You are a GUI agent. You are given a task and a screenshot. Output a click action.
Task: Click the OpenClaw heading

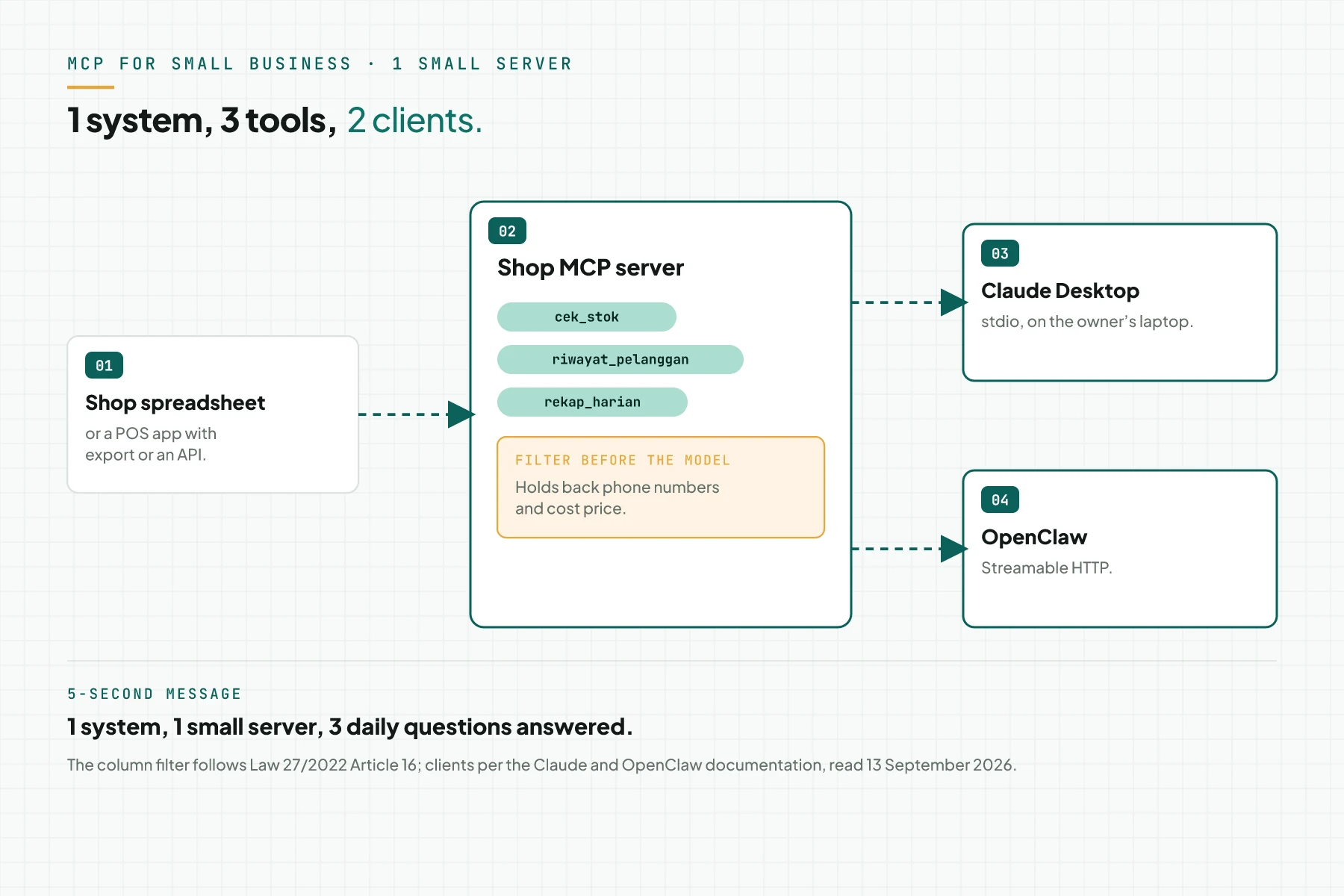click(1034, 537)
